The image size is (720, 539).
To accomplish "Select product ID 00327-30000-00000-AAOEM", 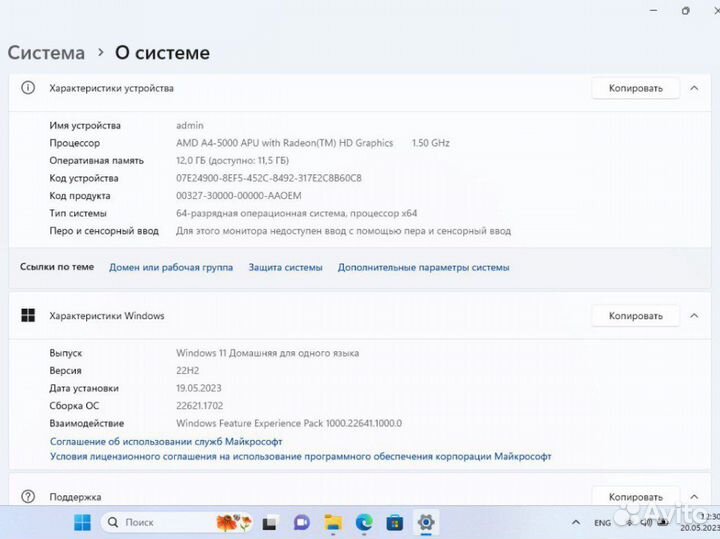I will [239, 196].
